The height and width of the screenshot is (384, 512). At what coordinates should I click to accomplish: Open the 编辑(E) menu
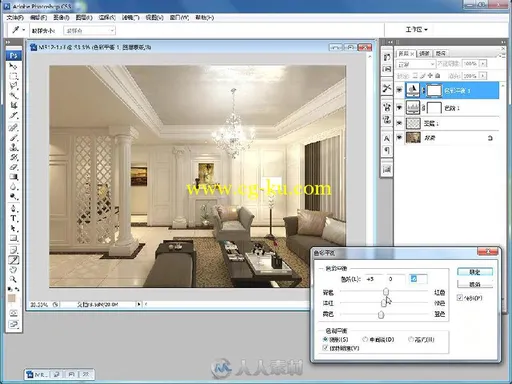[38, 17]
